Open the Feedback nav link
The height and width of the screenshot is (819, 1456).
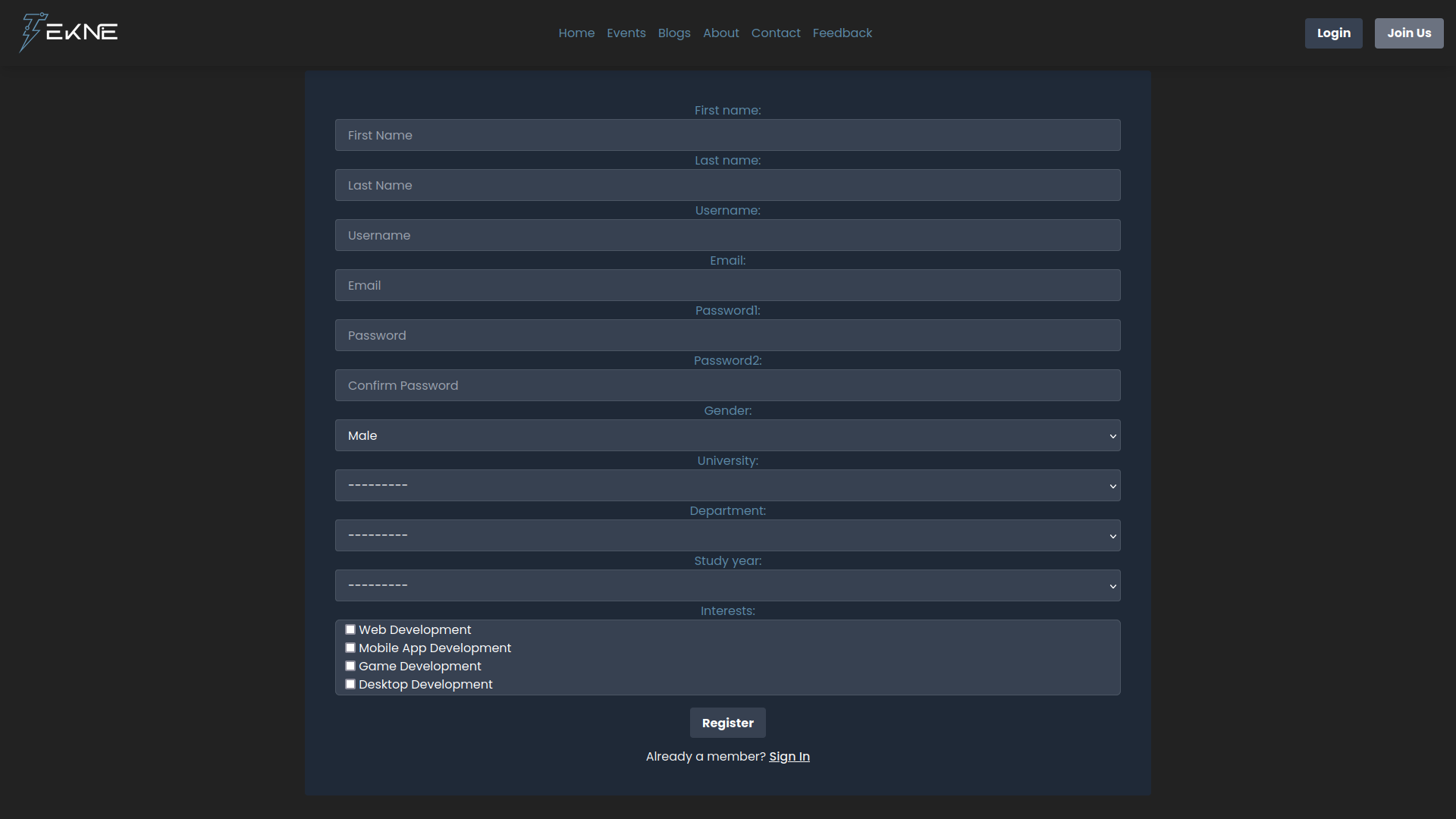coord(842,33)
